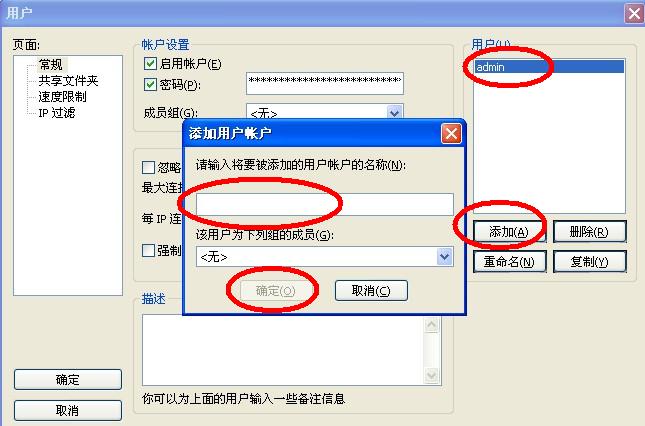Toggle the 忽略 checkbox

click(x=148, y=167)
